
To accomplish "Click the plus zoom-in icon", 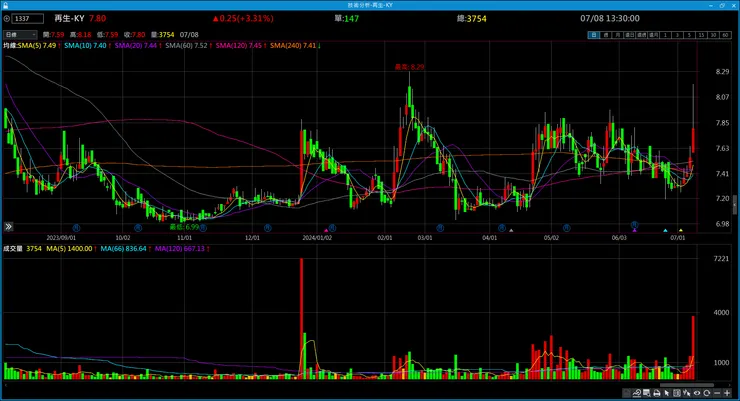I will pyautogui.click(x=727, y=393).
